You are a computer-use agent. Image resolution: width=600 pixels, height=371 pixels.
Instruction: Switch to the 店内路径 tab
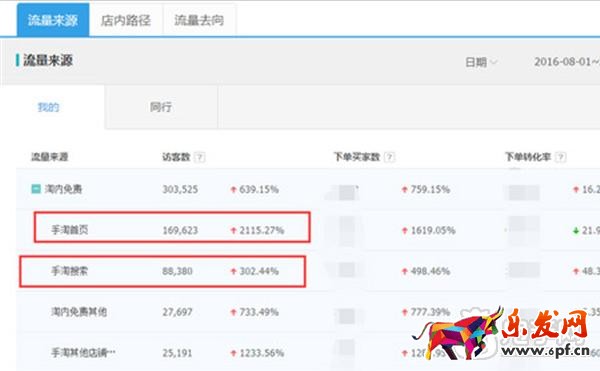pos(126,20)
